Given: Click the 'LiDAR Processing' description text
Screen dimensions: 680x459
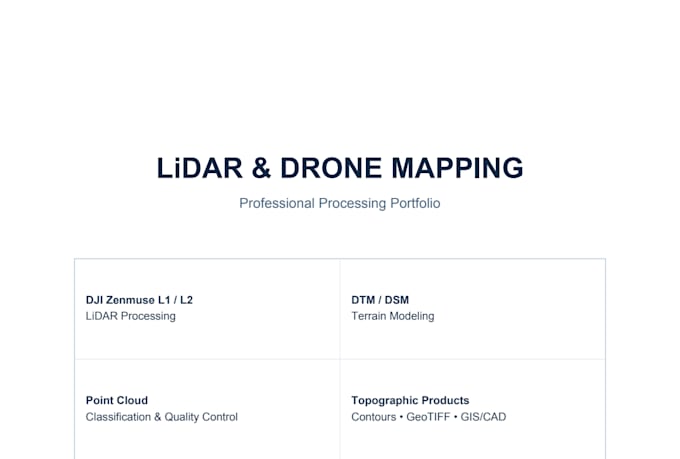Looking at the screenshot, I should tap(131, 316).
